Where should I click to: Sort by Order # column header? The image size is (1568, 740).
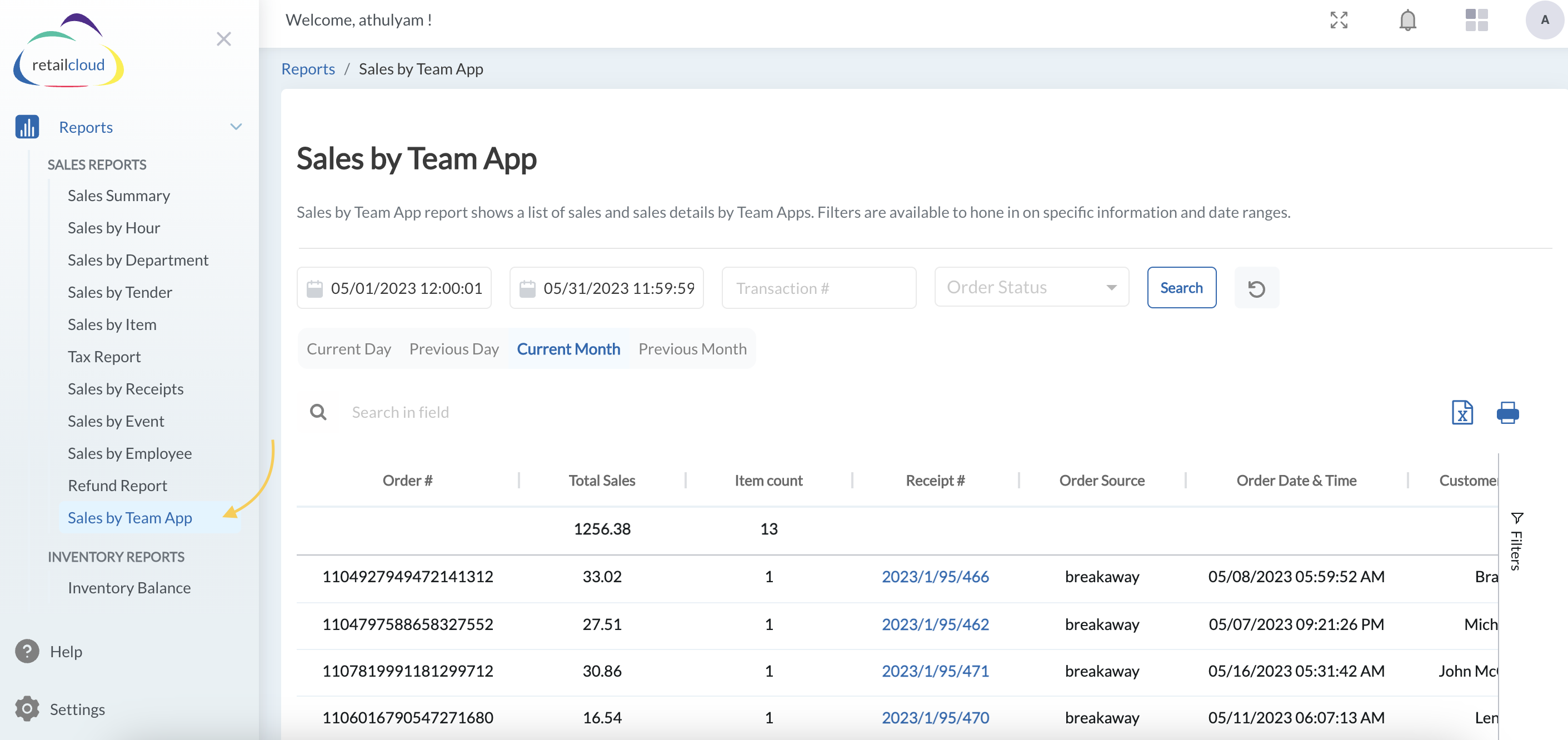(407, 481)
